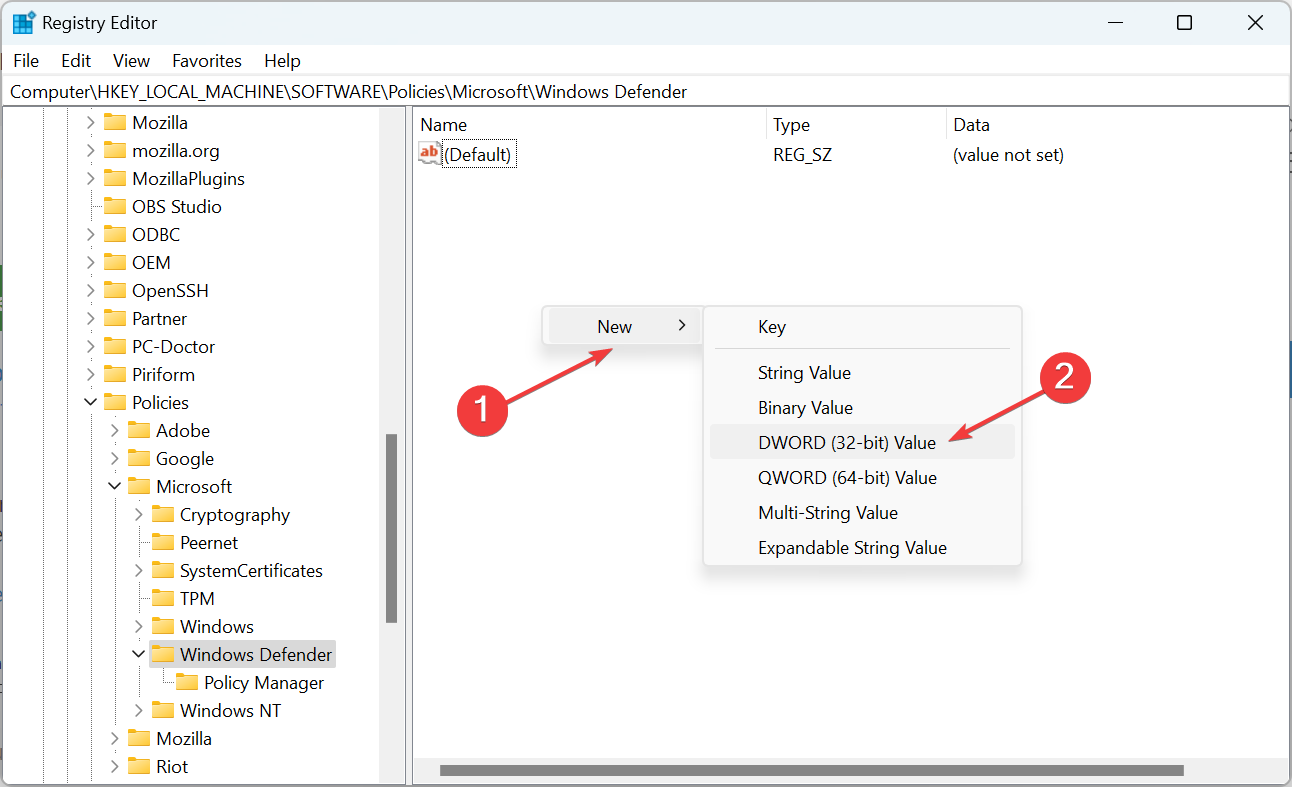This screenshot has height=787, width=1292.
Task: Choose Binary Value from submenu
Action: [x=862, y=407]
